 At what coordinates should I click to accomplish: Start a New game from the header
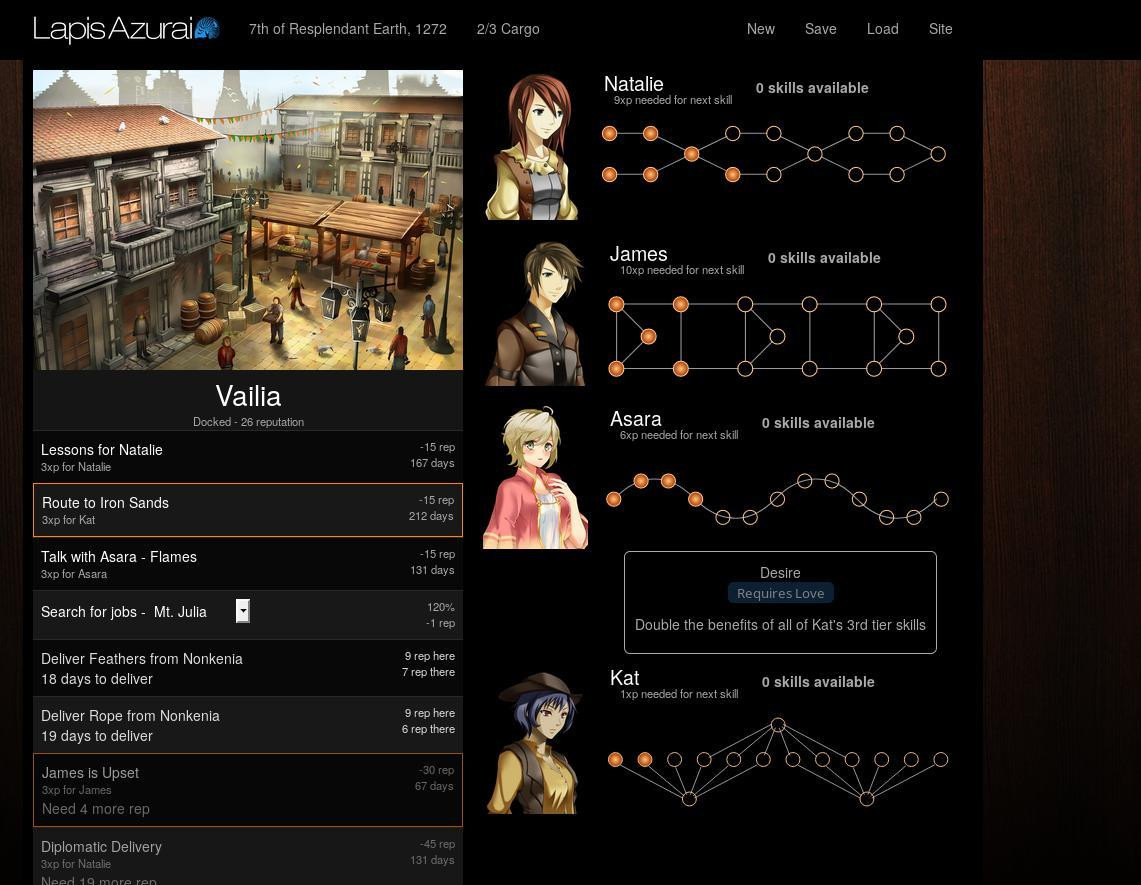coord(760,29)
